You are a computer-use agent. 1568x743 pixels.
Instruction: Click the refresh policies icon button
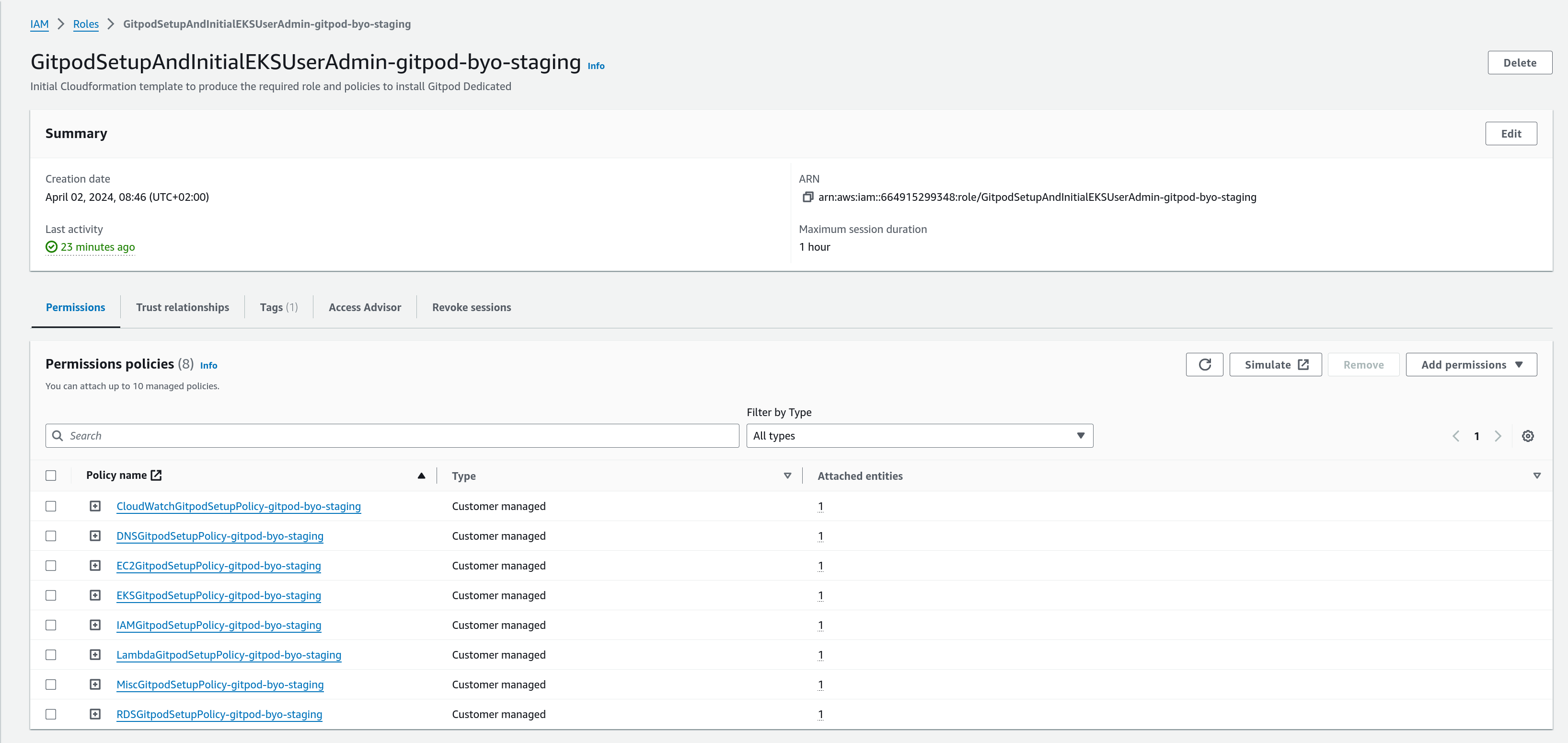pyautogui.click(x=1204, y=364)
